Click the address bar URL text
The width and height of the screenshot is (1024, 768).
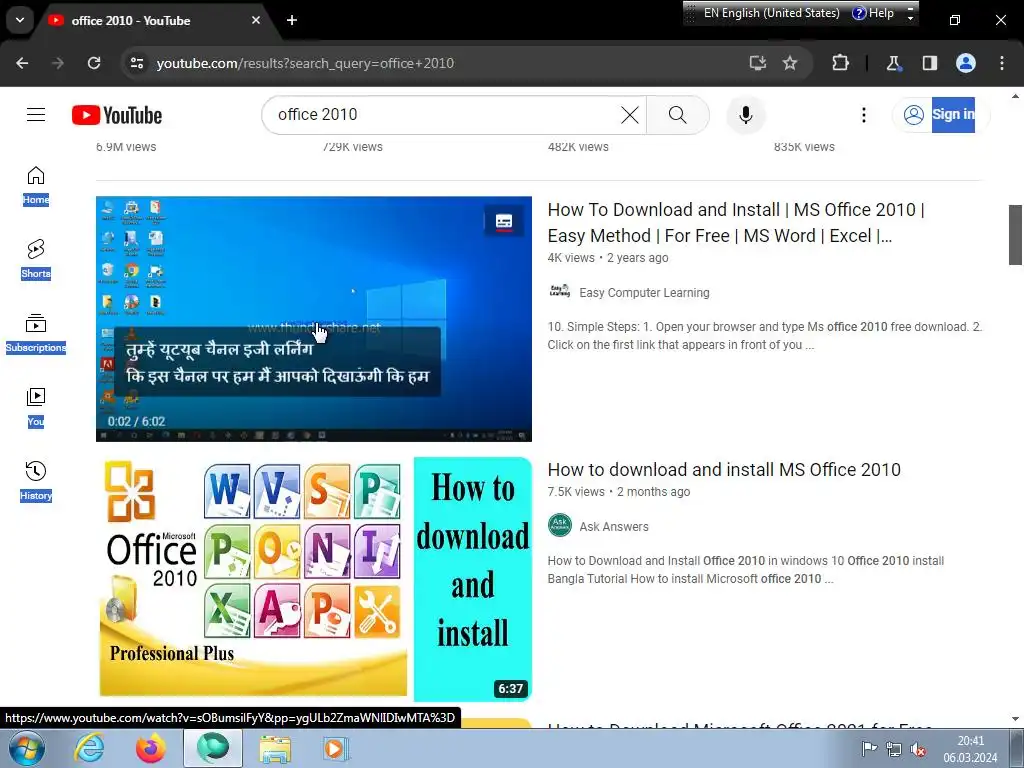click(305, 63)
